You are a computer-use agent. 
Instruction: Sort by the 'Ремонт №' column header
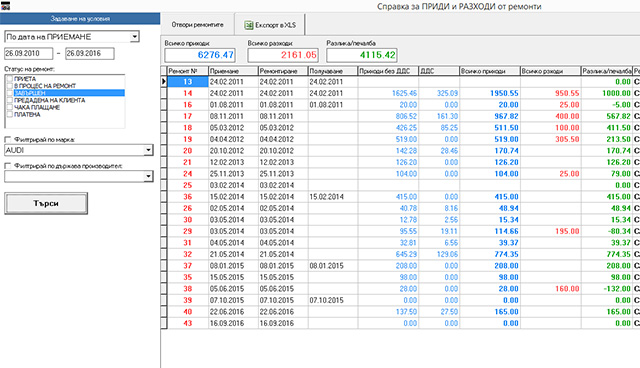188,71
